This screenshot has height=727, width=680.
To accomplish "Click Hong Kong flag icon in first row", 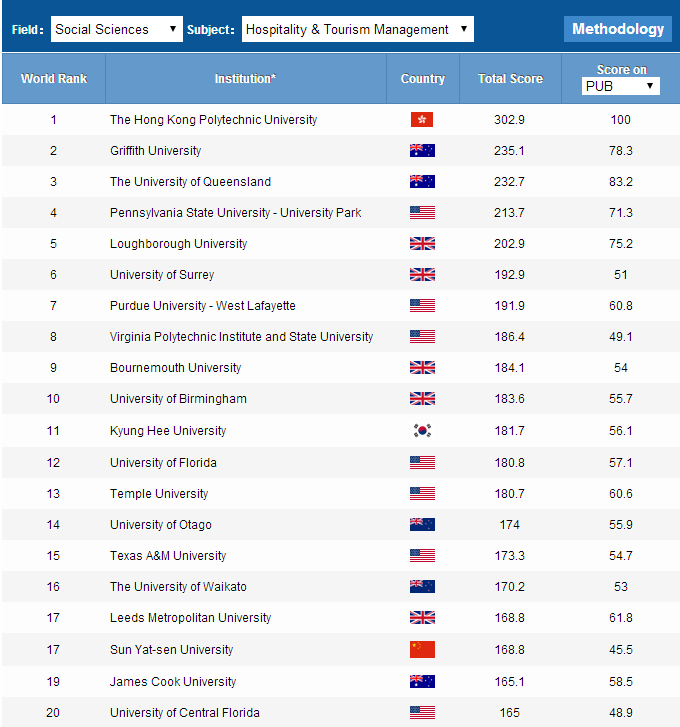I will (x=422, y=120).
